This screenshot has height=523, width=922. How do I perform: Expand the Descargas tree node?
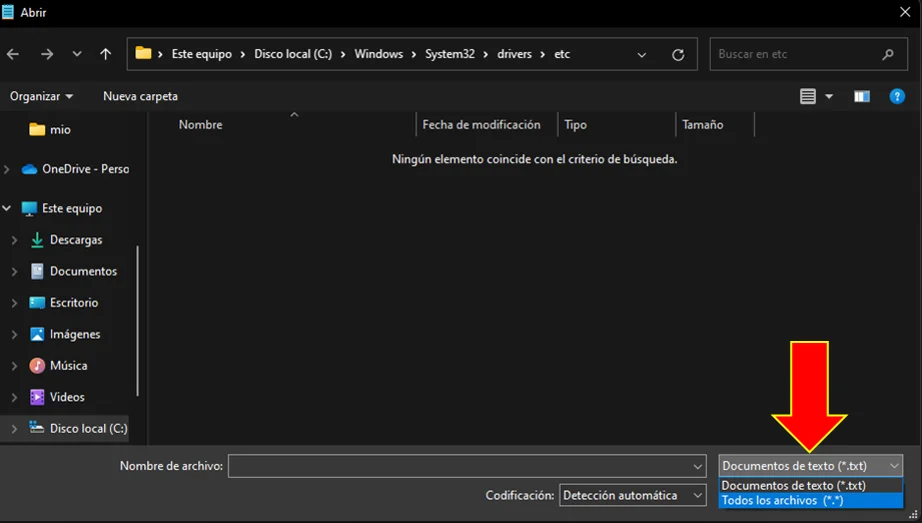[x=15, y=240]
